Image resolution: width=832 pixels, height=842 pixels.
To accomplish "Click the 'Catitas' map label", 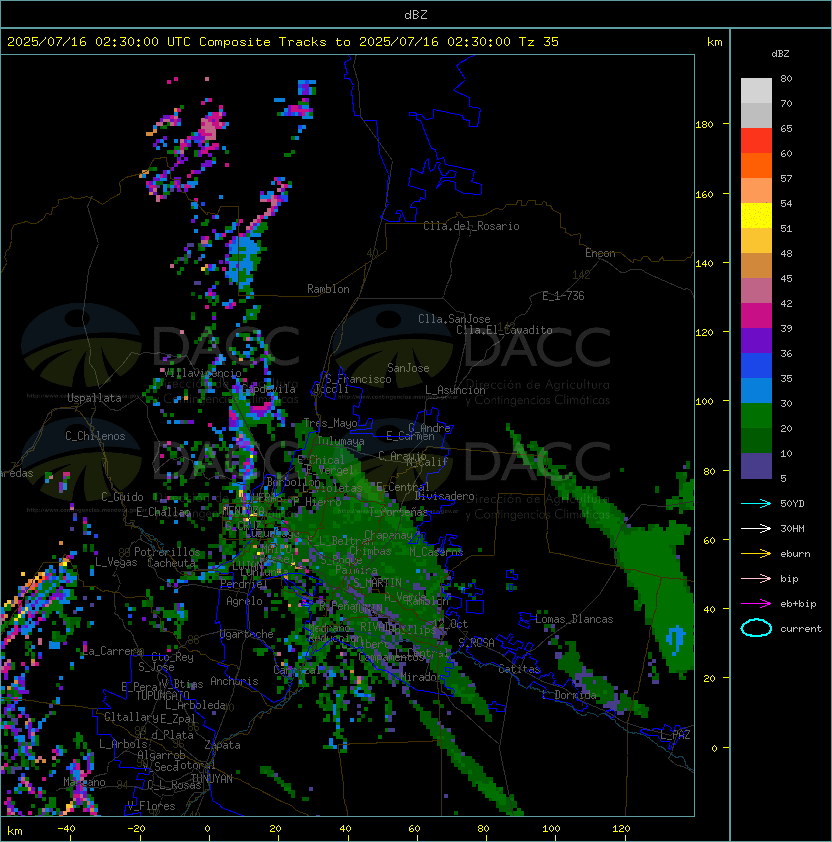I will click(519, 670).
